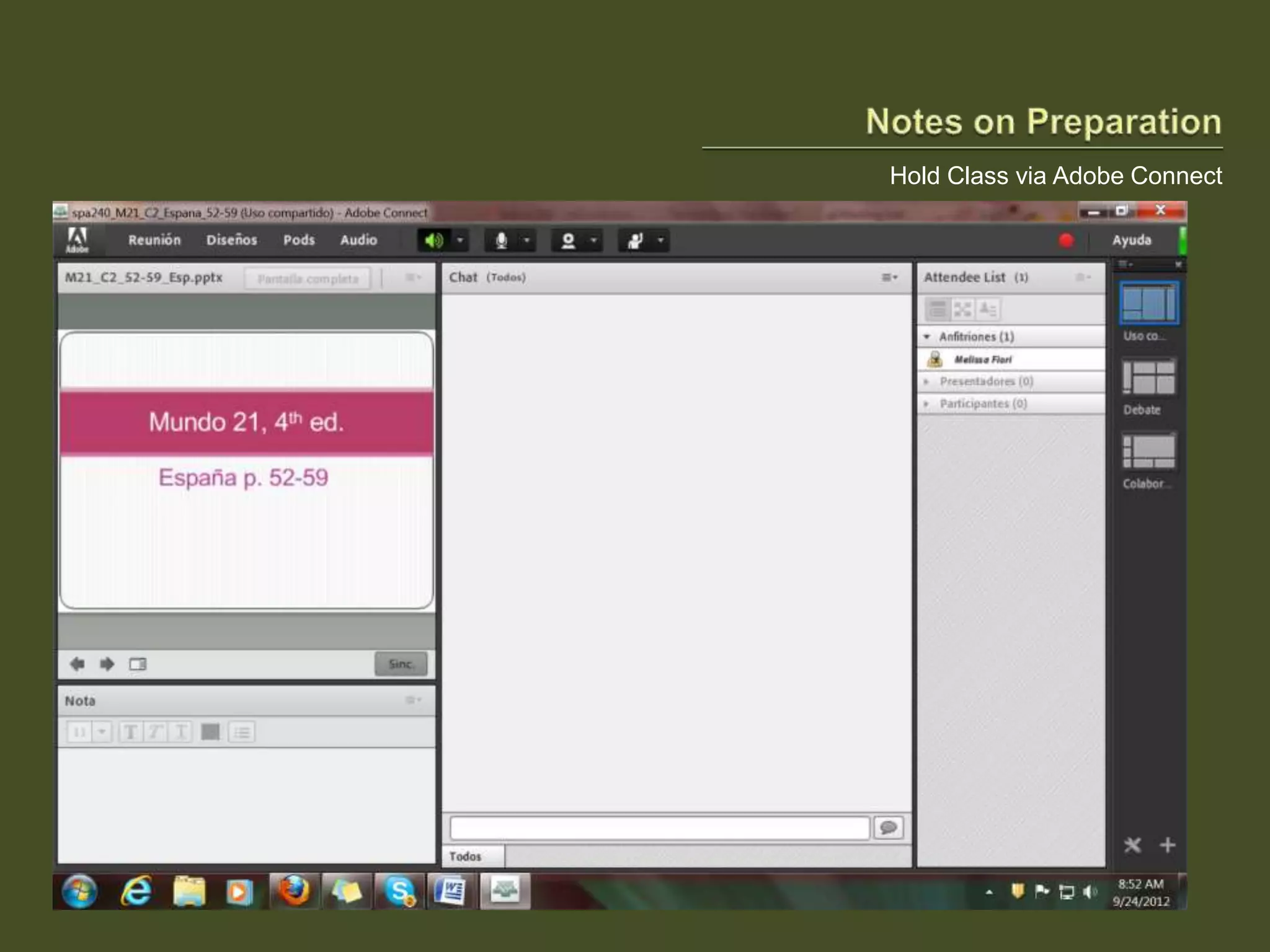Screen dimensions: 1270x952
Task: Show hidden system tray icons
Action: click(x=990, y=892)
